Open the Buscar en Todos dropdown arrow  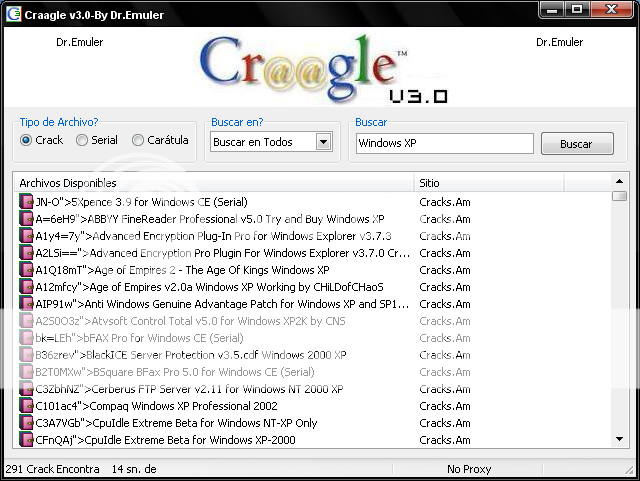(323, 142)
